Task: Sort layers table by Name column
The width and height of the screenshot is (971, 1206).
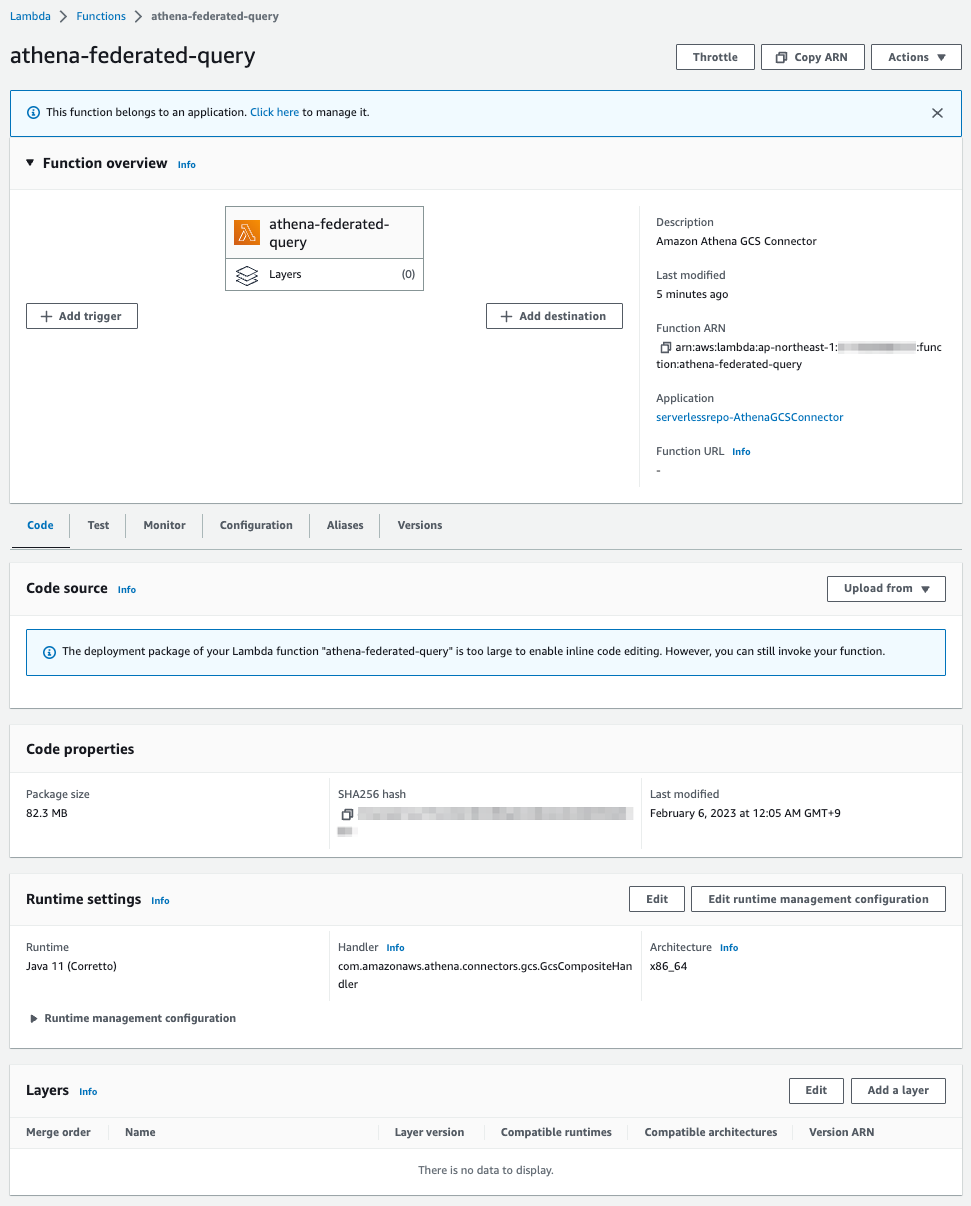Action: point(140,1132)
